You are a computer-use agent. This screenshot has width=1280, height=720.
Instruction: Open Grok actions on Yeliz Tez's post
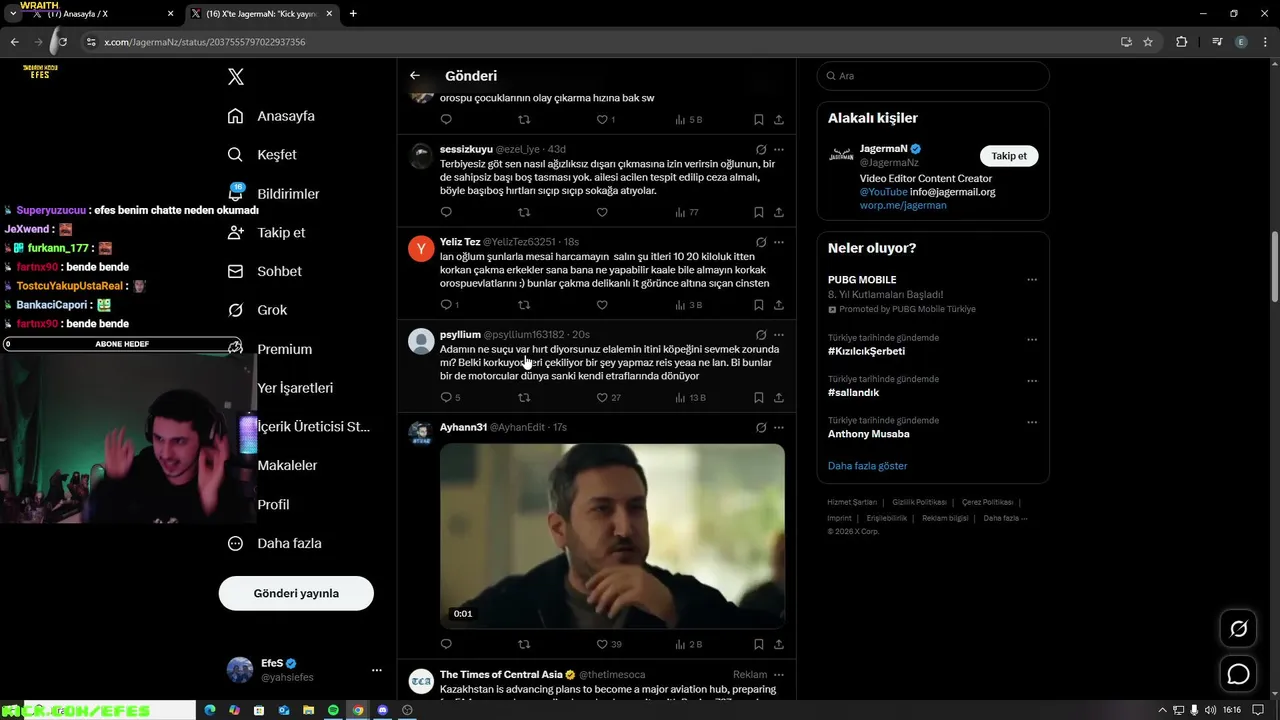coord(761,242)
